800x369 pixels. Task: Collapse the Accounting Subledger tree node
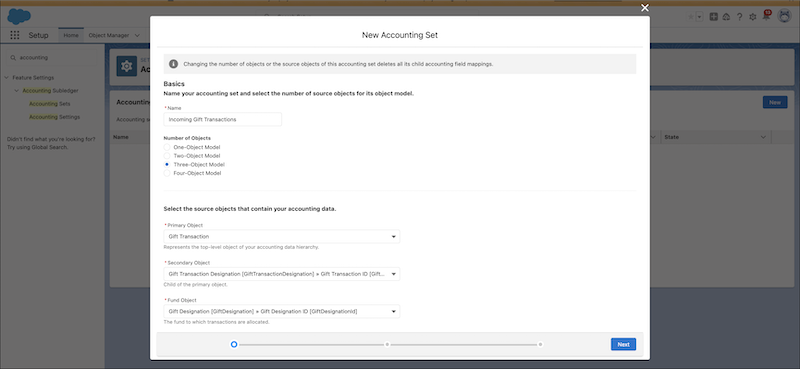click(17, 90)
